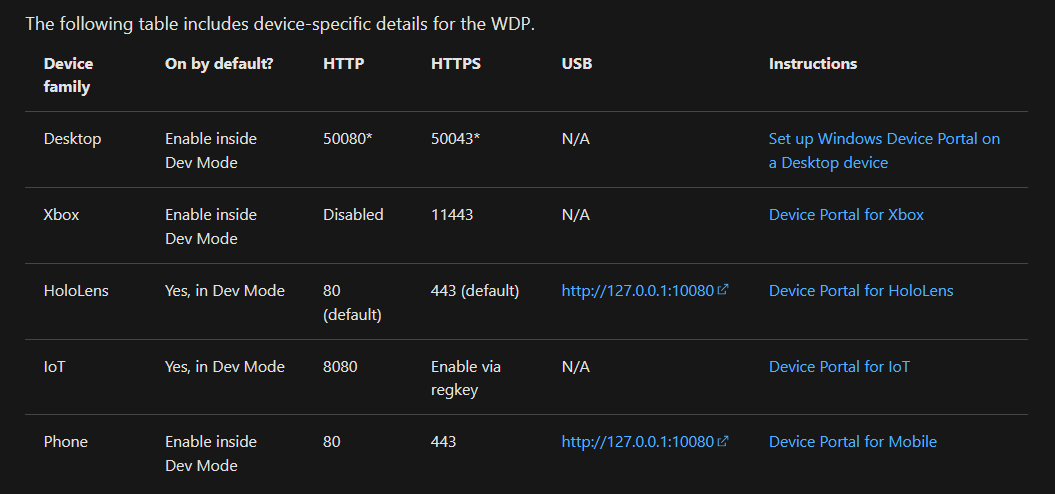Click the Instructions column header
The image size is (1055, 494).
(x=812, y=64)
